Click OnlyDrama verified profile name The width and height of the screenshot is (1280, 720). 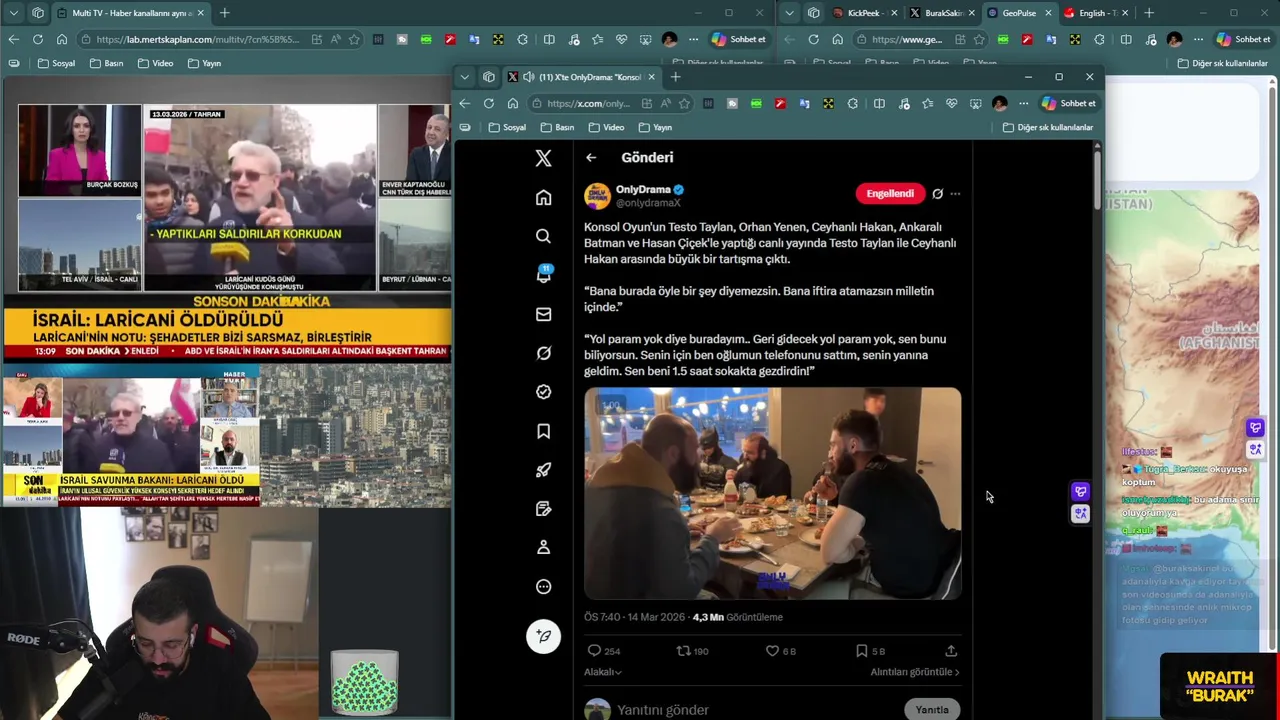click(x=643, y=189)
